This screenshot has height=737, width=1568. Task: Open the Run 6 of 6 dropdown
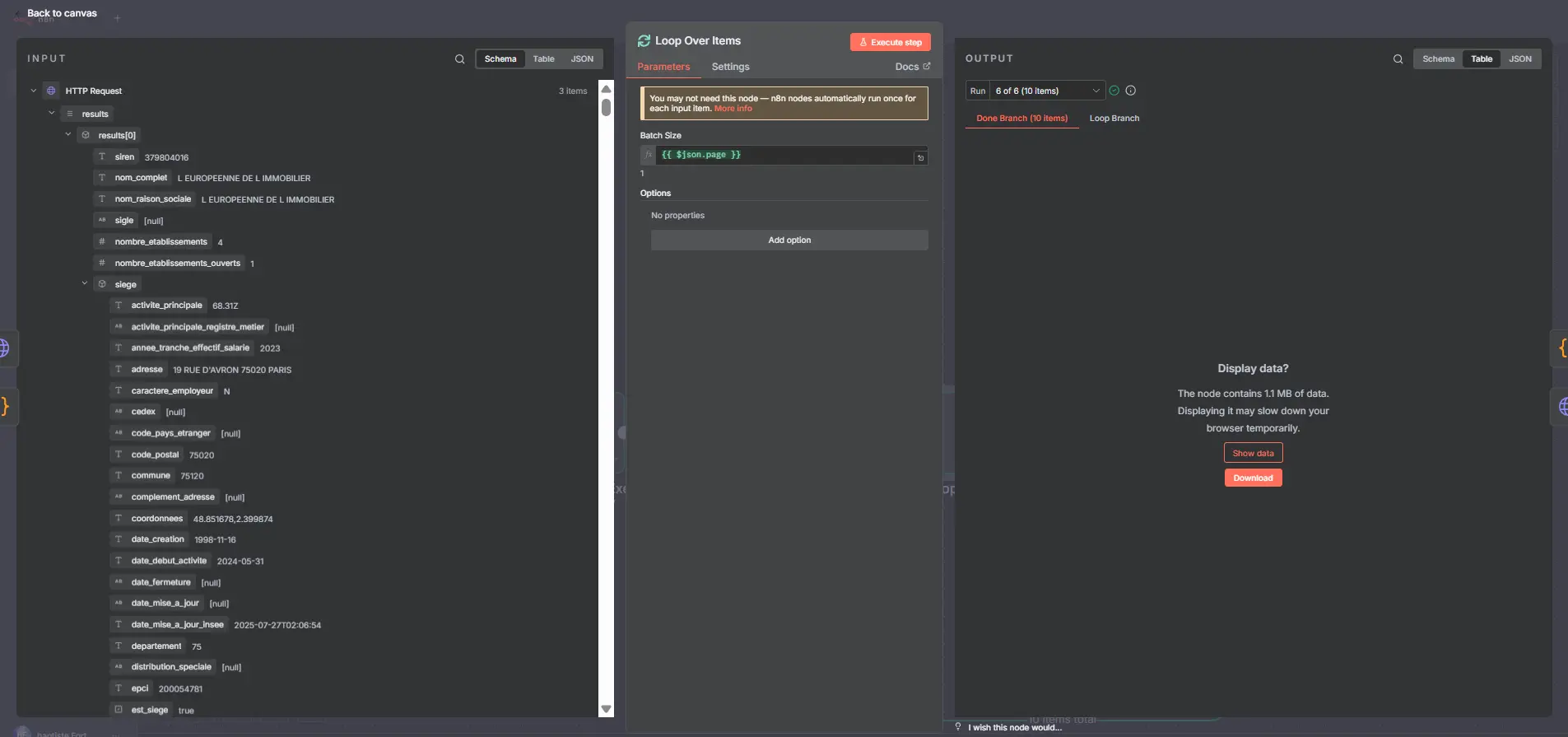coord(1047,91)
